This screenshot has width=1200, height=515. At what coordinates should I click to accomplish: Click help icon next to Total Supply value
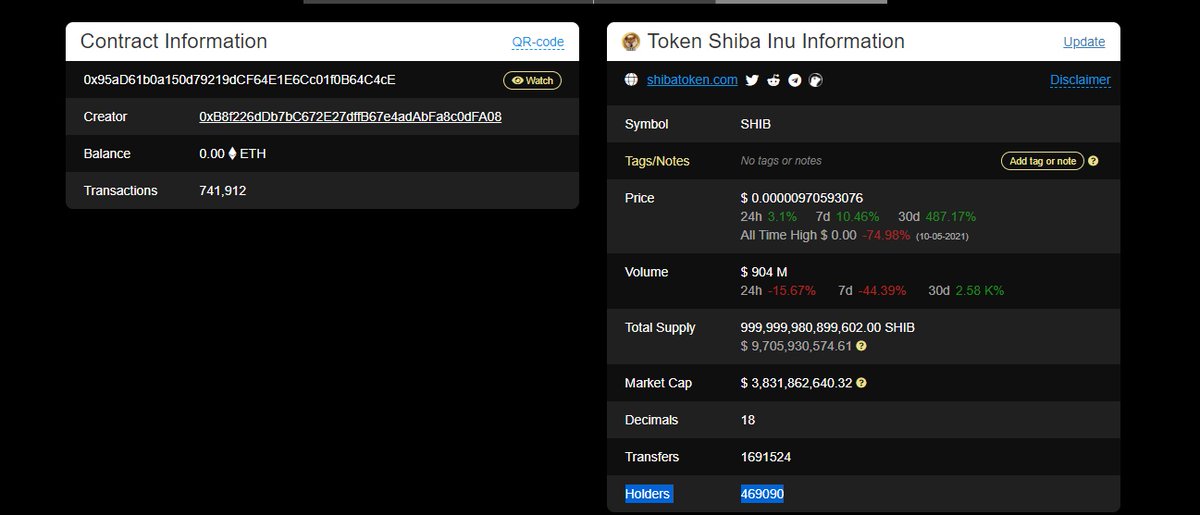861,346
